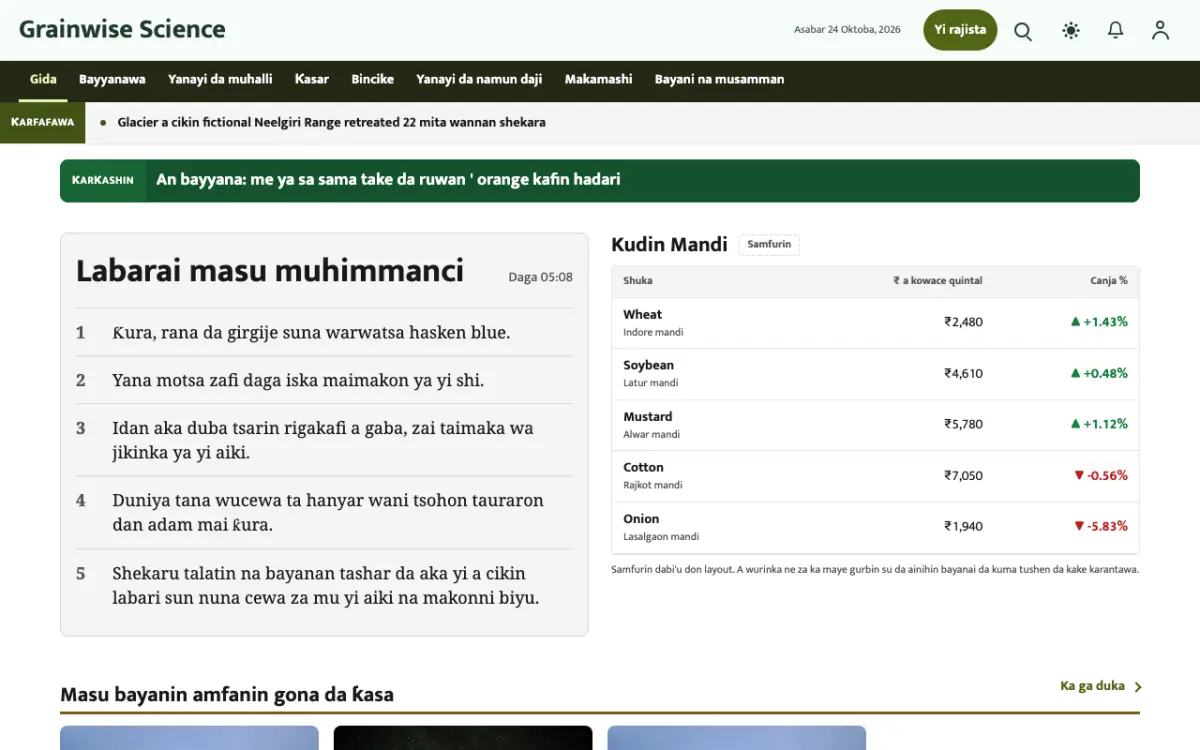Click the Wheat price ₹2,480
Image resolution: width=1200 pixels, height=750 pixels.
pos(963,322)
